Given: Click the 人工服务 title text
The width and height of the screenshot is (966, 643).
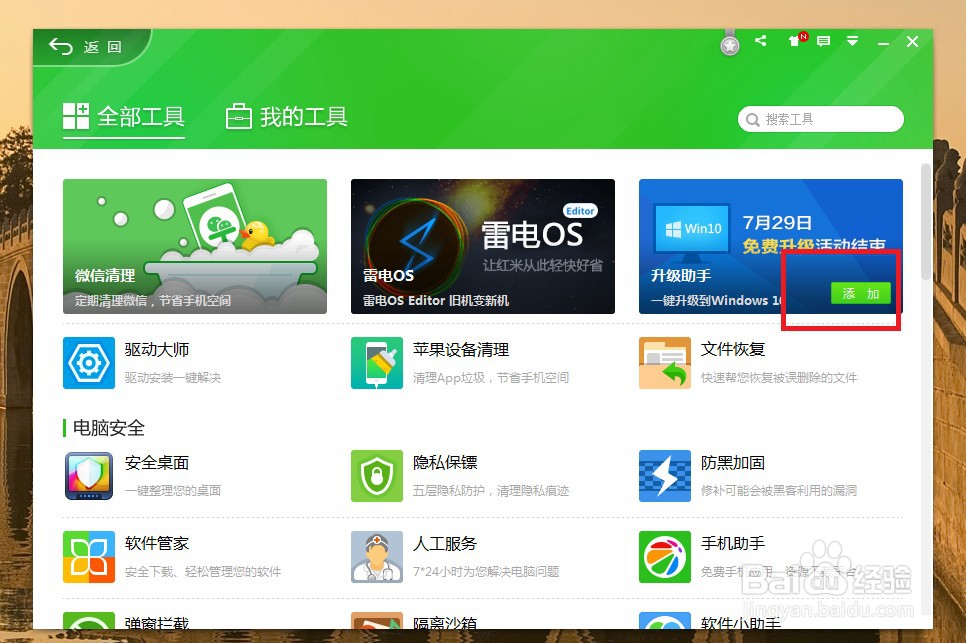Looking at the screenshot, I should [x=445, y=543].
